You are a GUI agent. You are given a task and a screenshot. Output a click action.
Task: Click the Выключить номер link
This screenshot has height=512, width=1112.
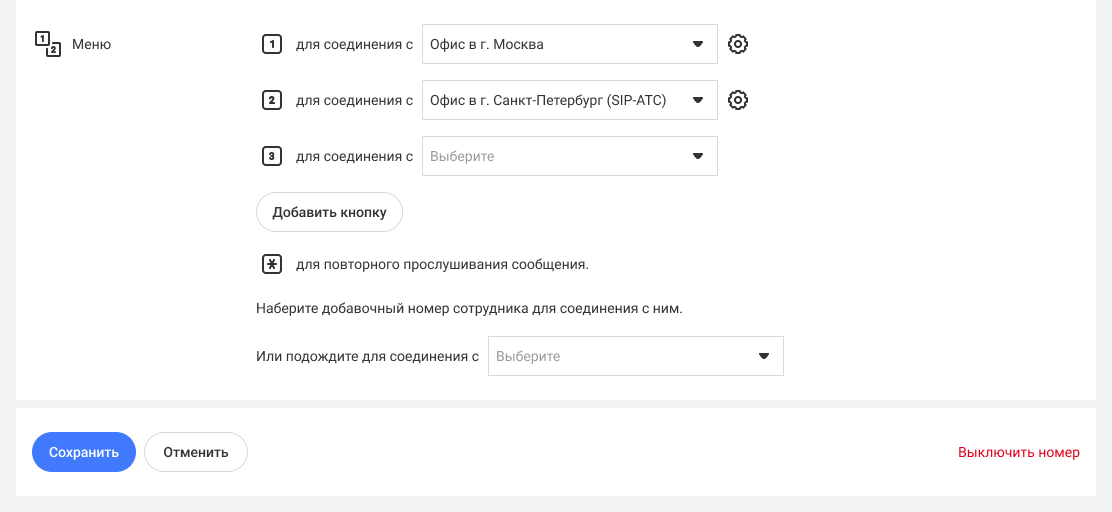tap(1018, 452)
